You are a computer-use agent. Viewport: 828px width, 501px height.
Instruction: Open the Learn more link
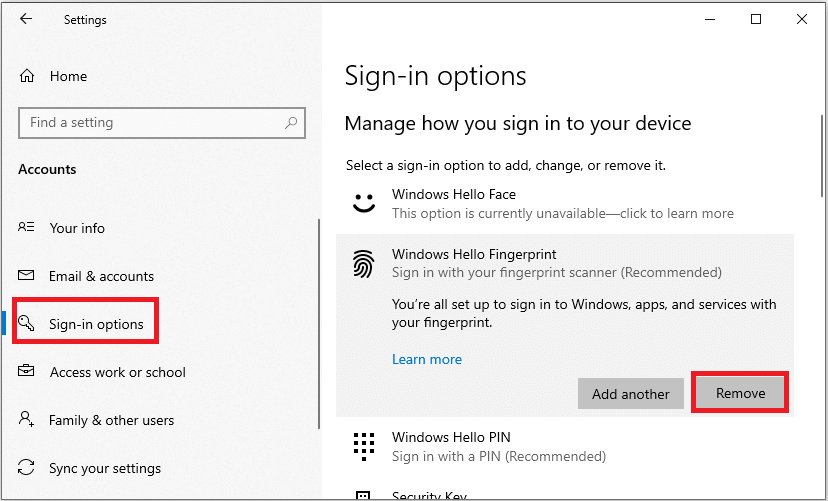click(x=427, y=360)
